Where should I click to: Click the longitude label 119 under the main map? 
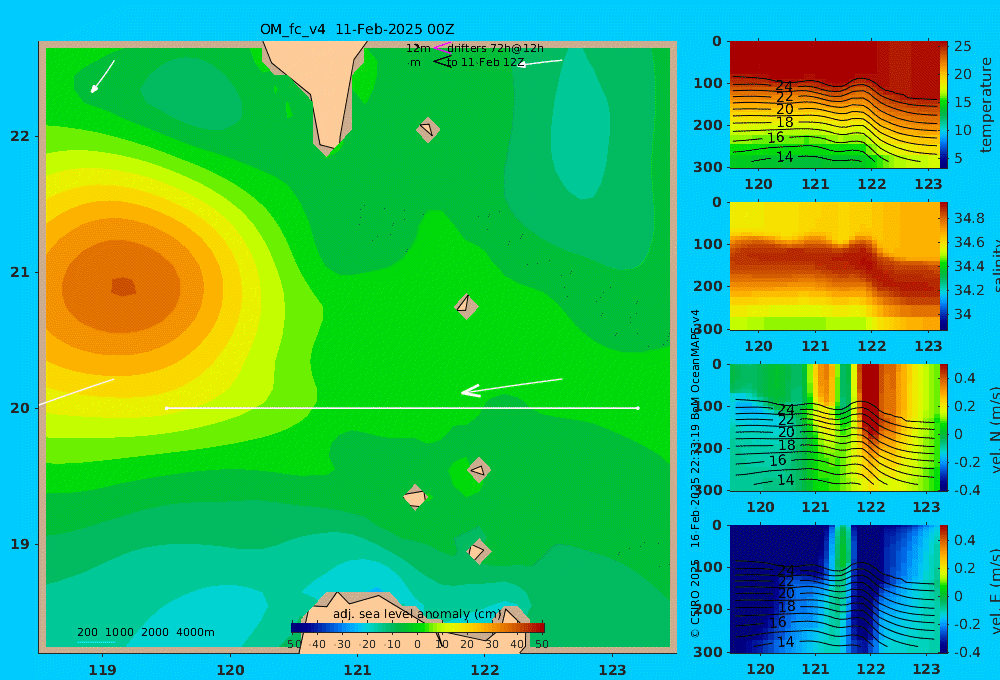[102, 670]
